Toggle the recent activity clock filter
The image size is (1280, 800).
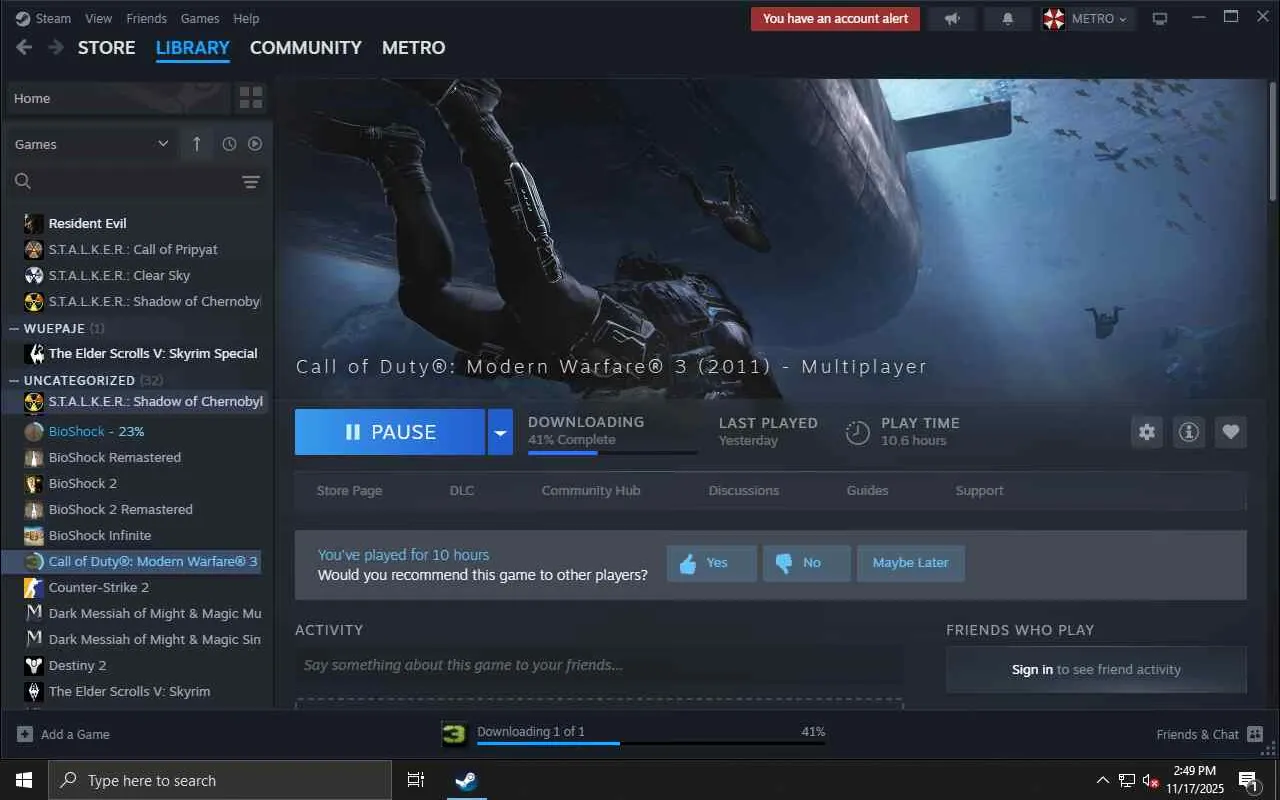229,144
